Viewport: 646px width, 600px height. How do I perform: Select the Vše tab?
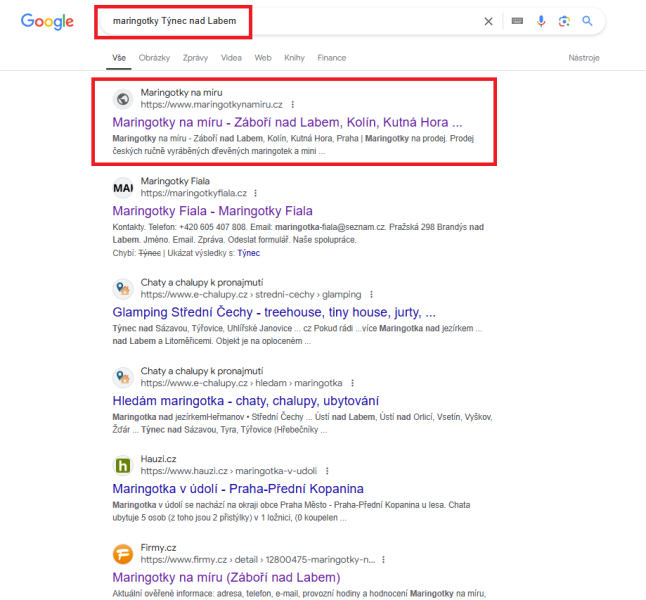coord(119,58)
